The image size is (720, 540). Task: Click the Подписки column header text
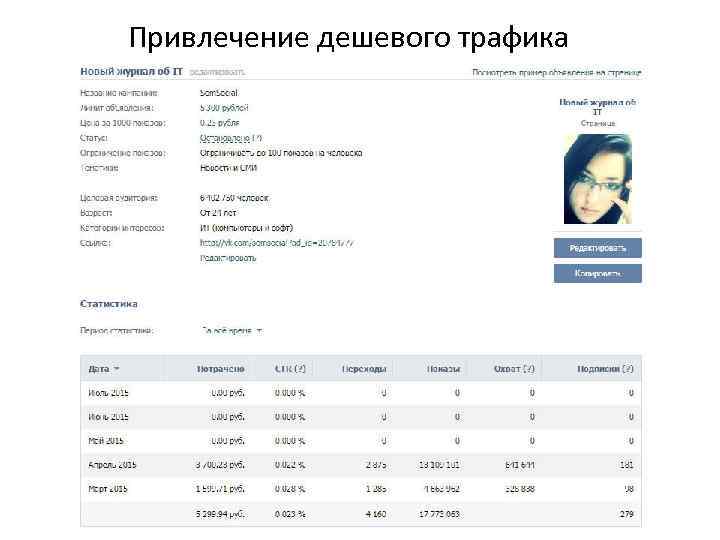599,369
